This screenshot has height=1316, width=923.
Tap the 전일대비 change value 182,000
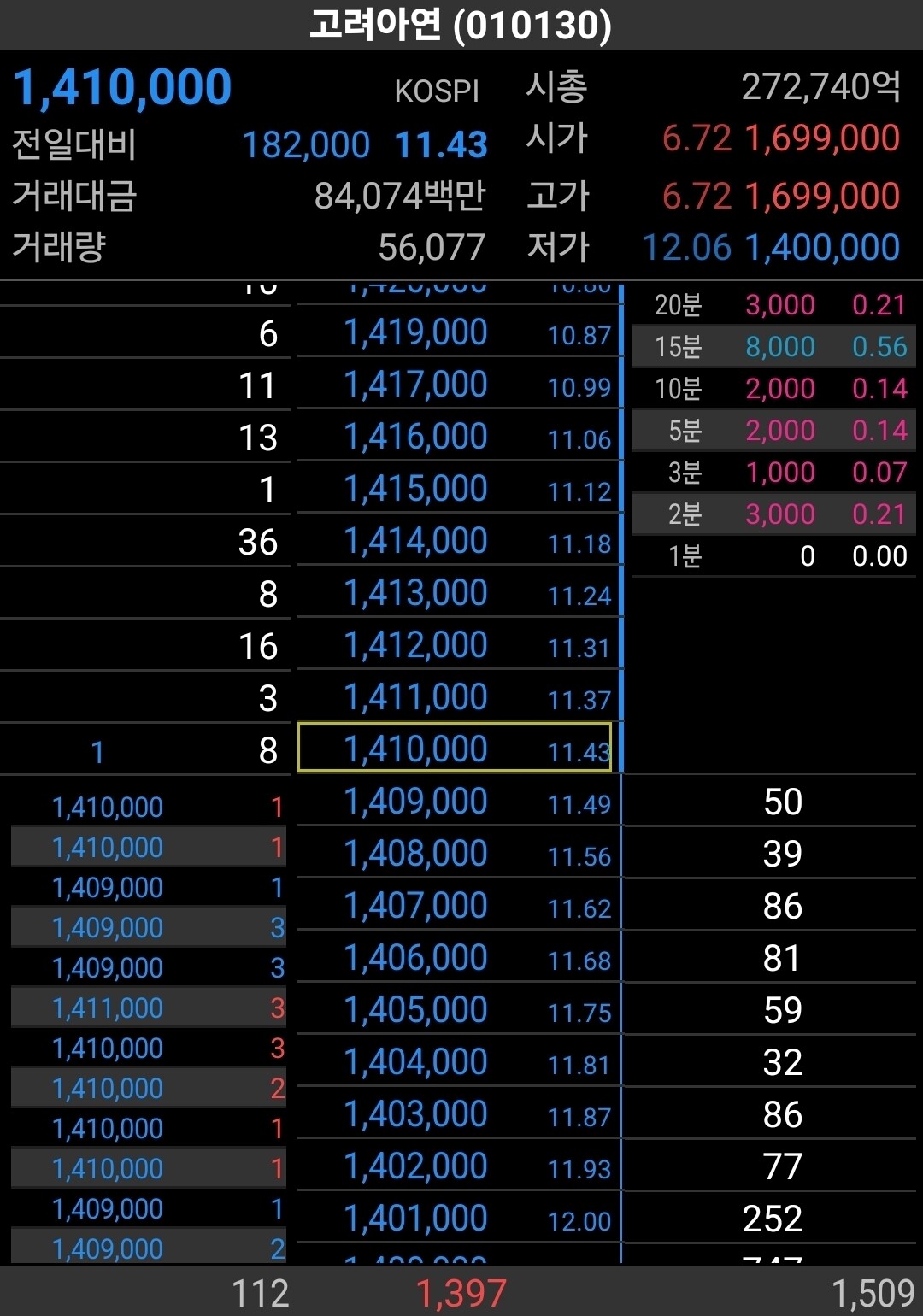coord(306,144)
